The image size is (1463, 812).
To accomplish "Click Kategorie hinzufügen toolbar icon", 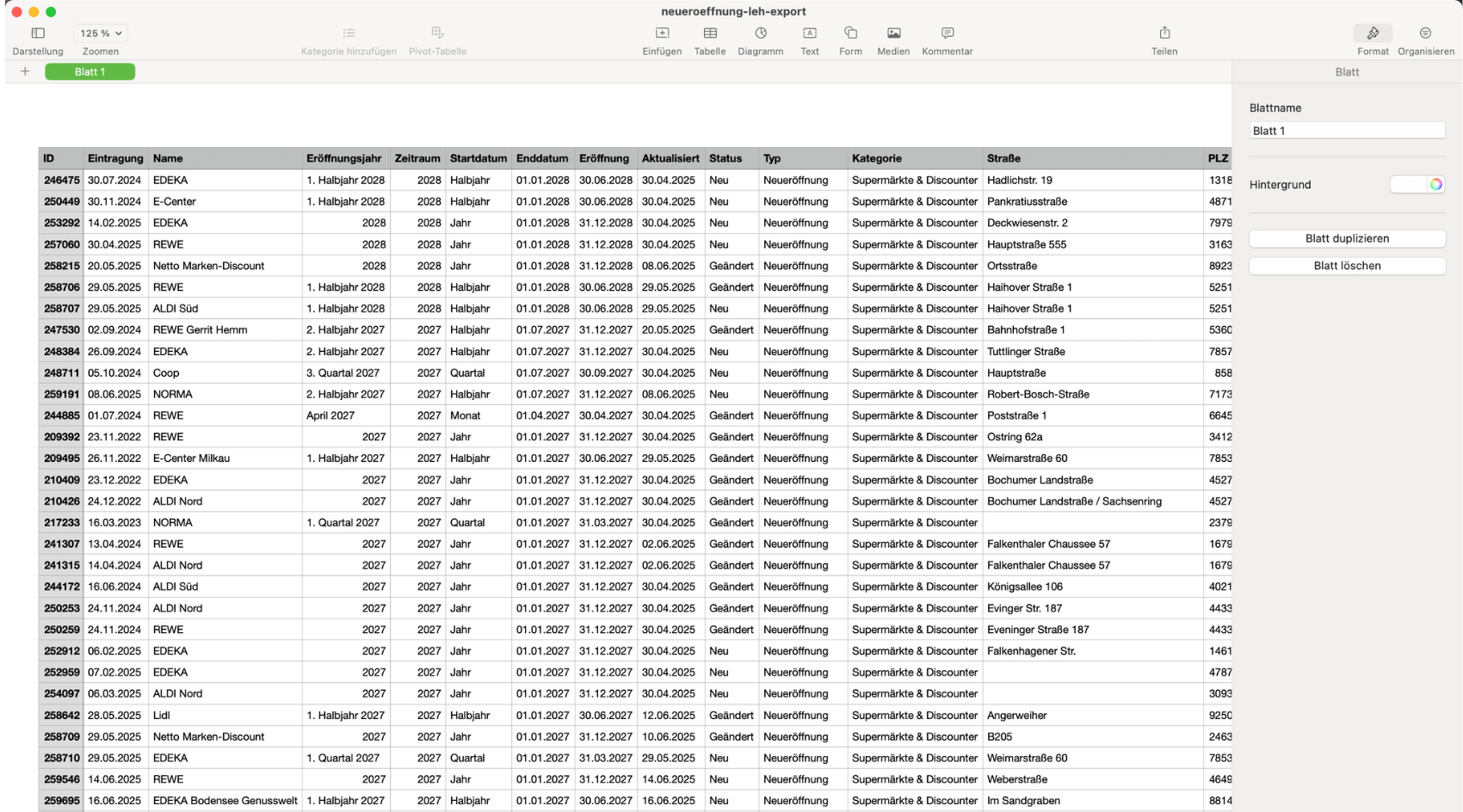I will (x=349, y=33).
